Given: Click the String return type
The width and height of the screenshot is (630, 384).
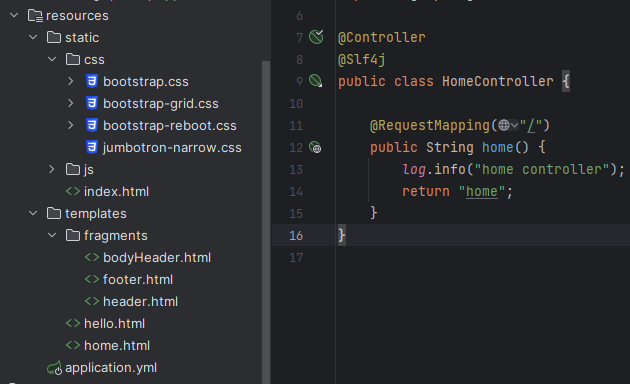Looking at the screenshot, I should click(450, 147).
